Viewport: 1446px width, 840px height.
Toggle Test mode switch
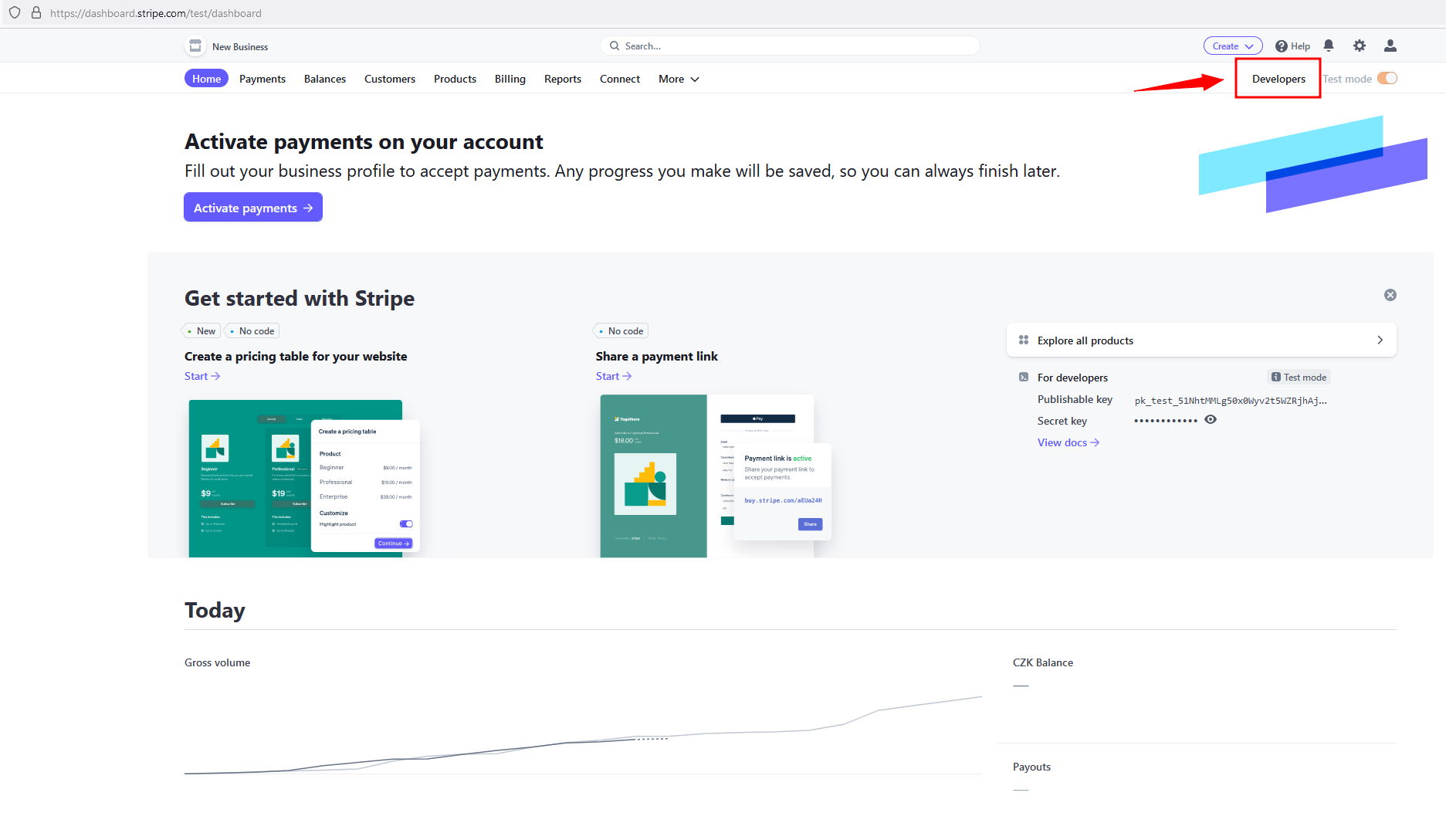click(x=1387, y=78)
